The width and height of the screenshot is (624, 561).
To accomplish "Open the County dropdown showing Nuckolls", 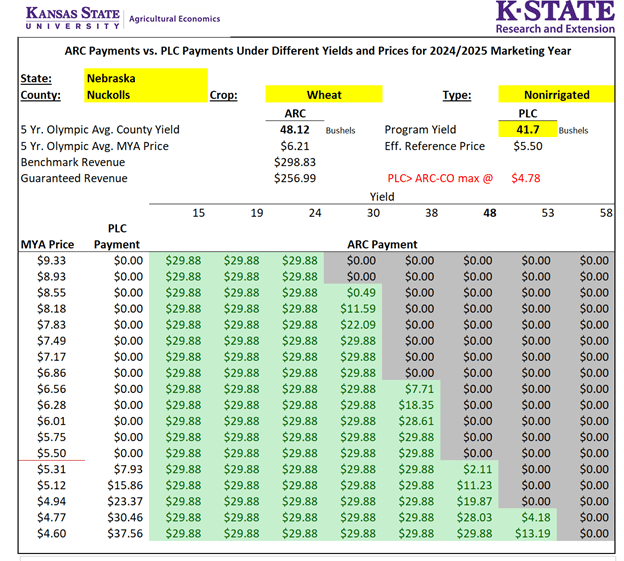I will pos(145,95).
